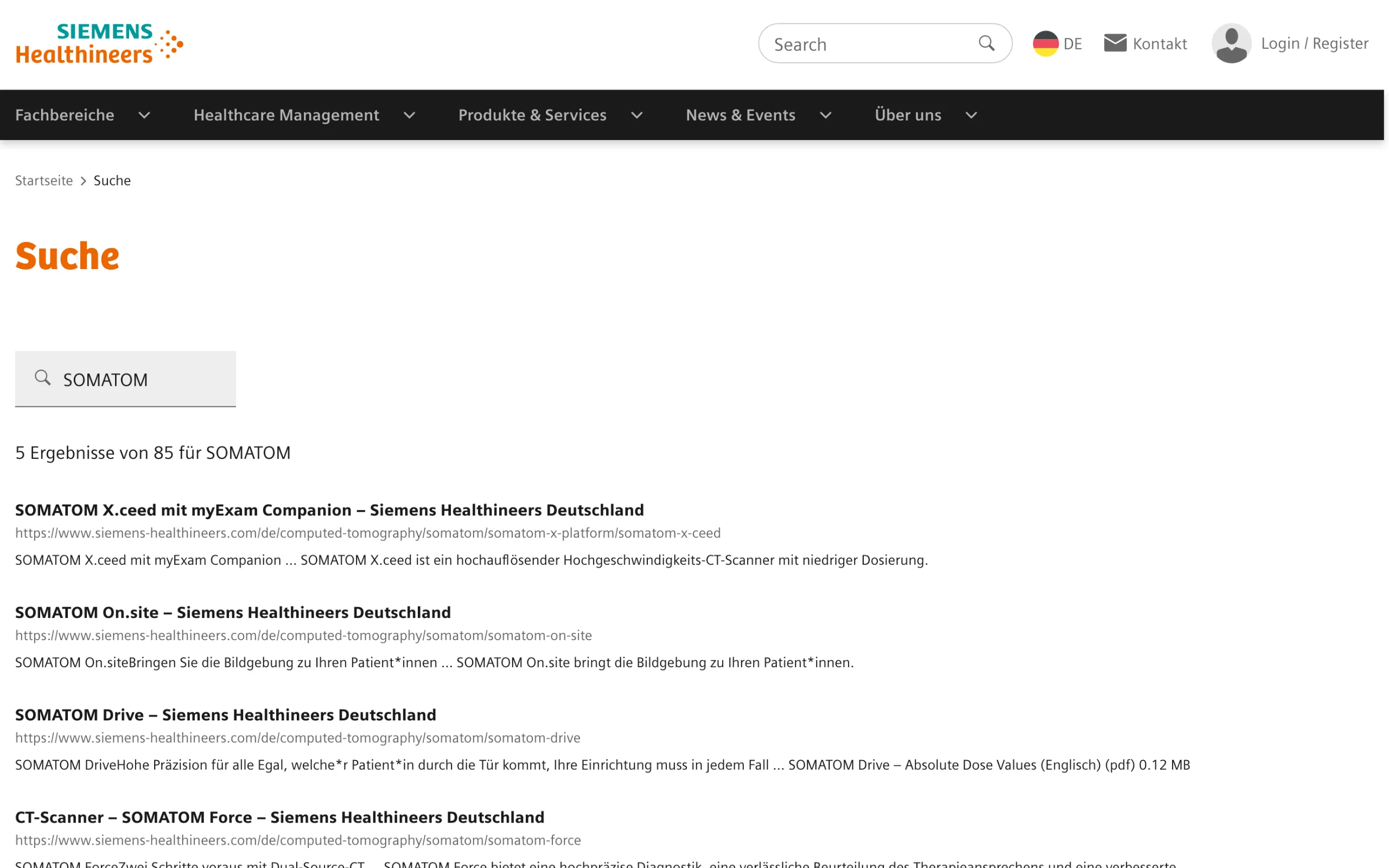Open SOMATOM X.ceed mit myExam Companion result
The height and width of the screenshot is (868, 1389).
(329, 510)
